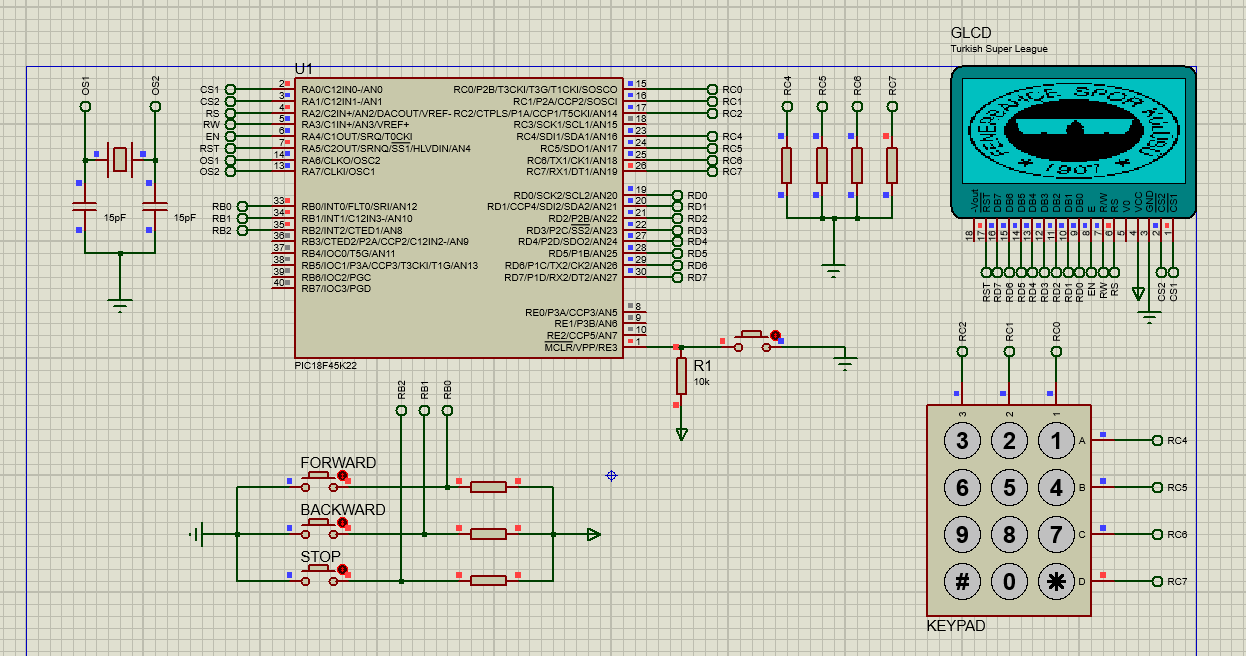Click the keypad hash key
Image resolution: width=1246 pixels, height=656 pixels.
tap(963, 582)
